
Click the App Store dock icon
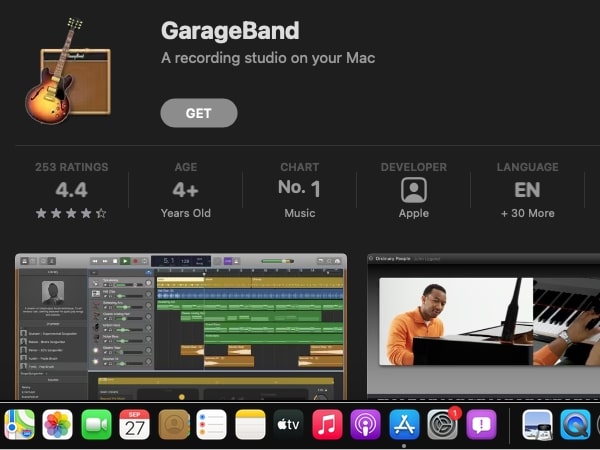404,425
